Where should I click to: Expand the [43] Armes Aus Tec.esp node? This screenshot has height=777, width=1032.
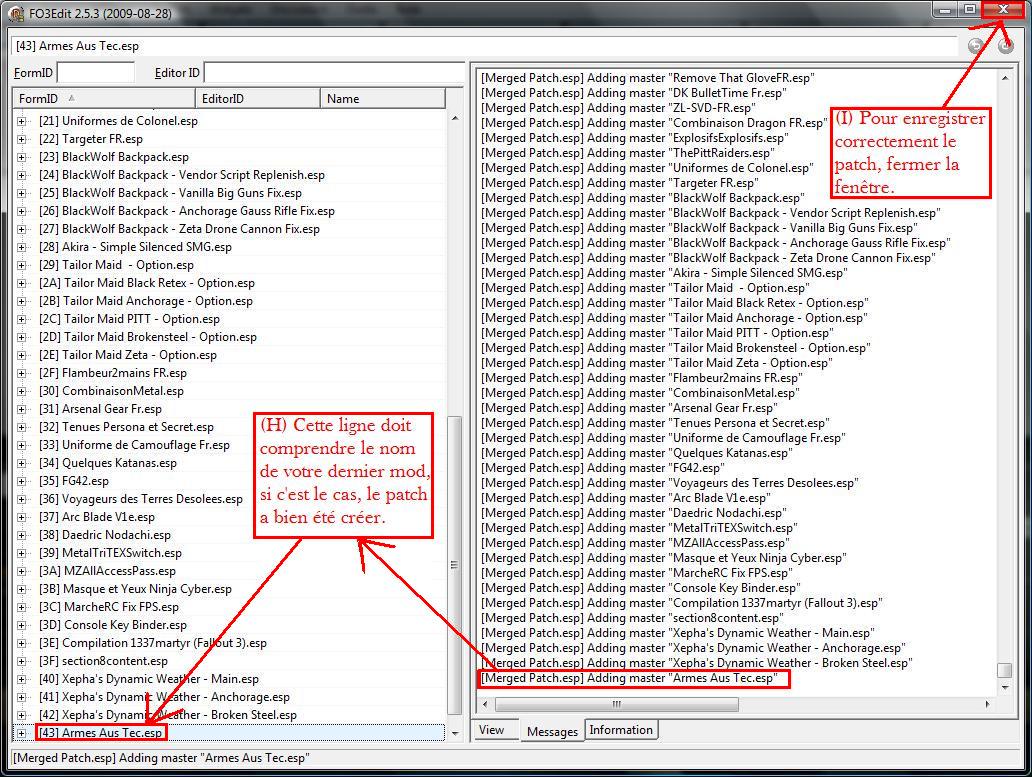coord(22,733)
